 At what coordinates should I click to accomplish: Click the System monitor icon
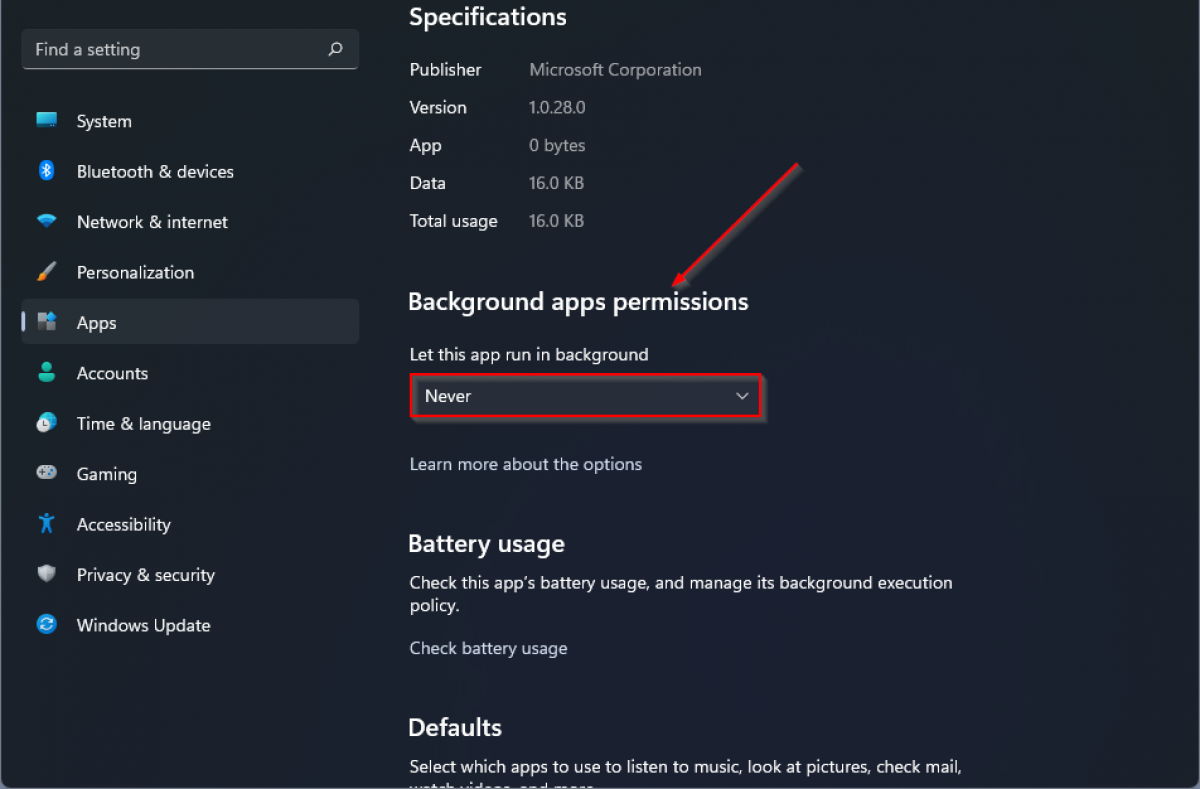(46, 120)
